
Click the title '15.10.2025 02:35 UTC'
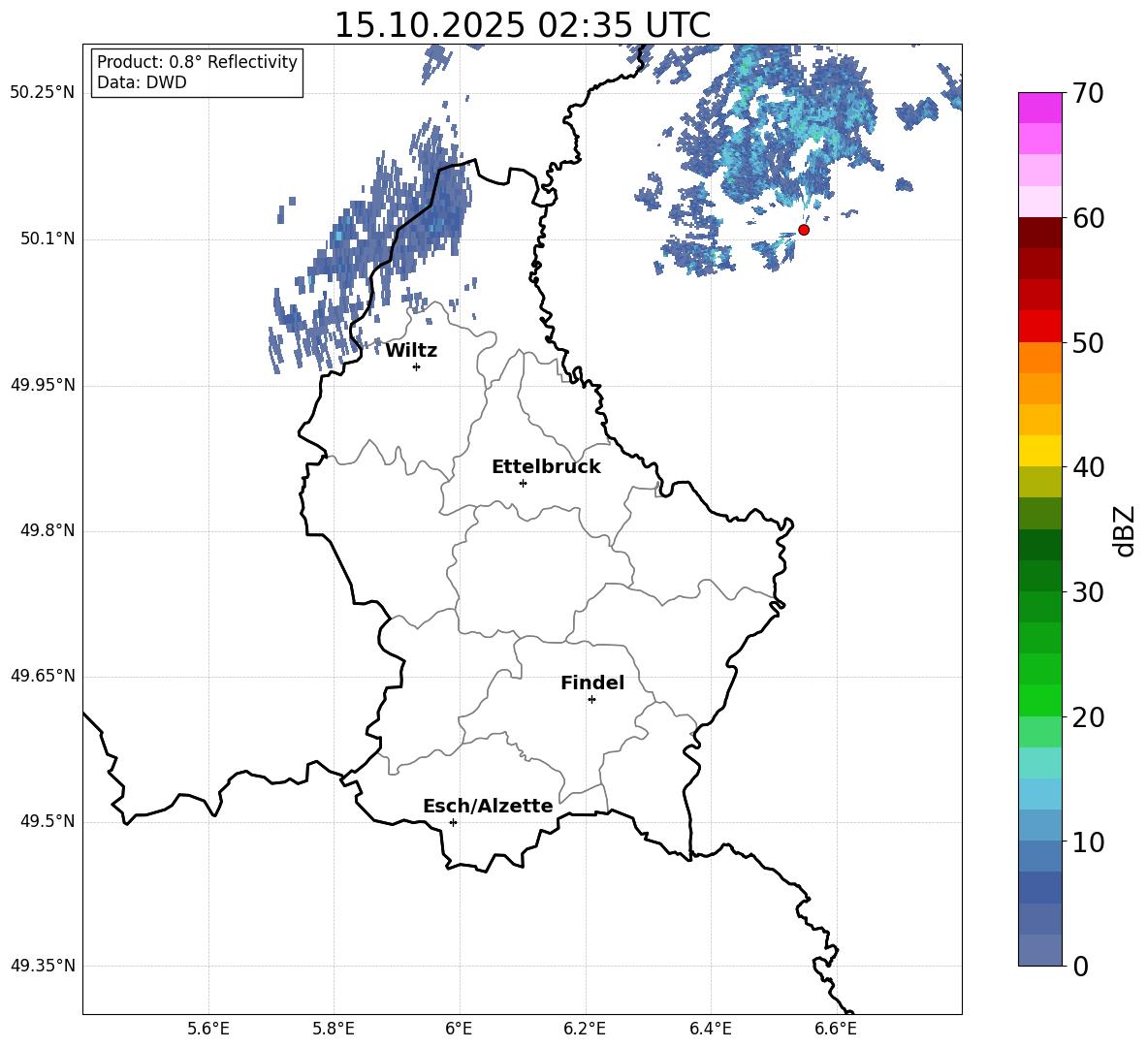click(x=522, y=25)
